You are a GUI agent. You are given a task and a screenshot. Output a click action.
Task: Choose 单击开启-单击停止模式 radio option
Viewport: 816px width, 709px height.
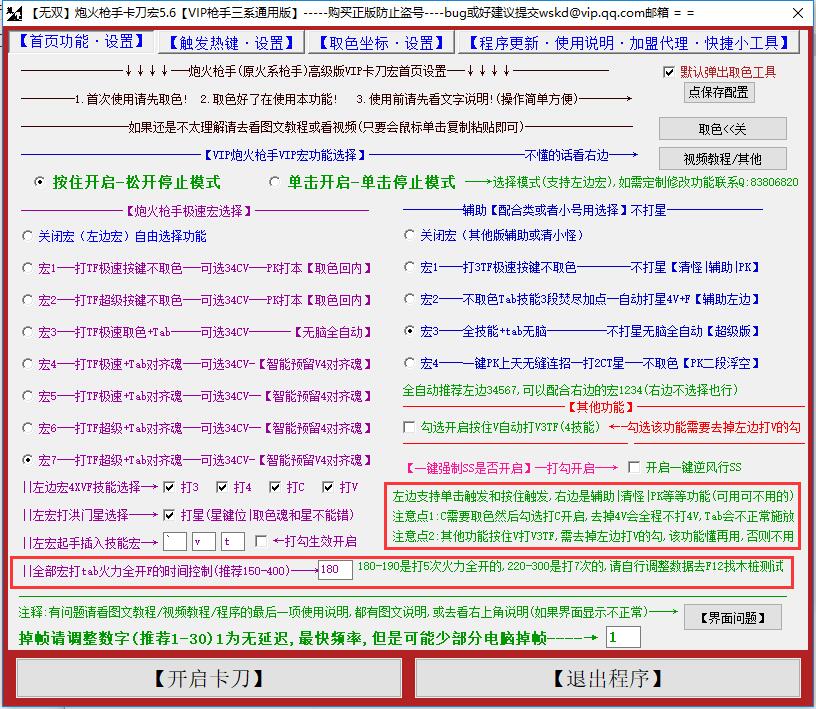(275, 183)
